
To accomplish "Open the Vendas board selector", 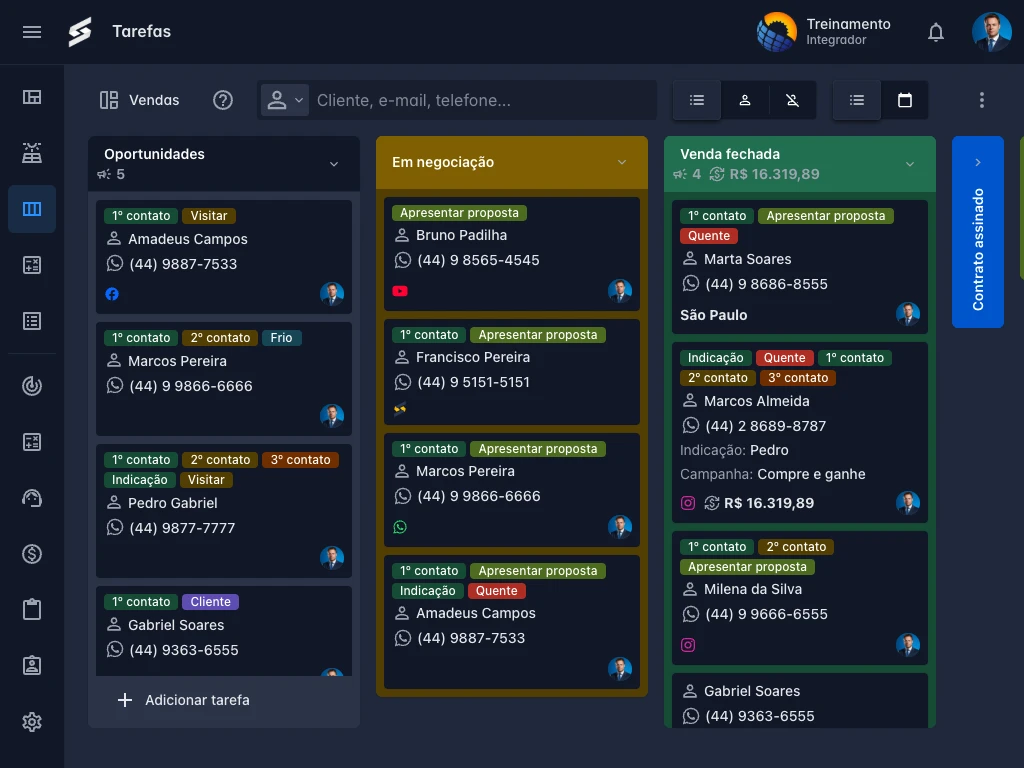I will pyautogui.click(x=139, y=100).
